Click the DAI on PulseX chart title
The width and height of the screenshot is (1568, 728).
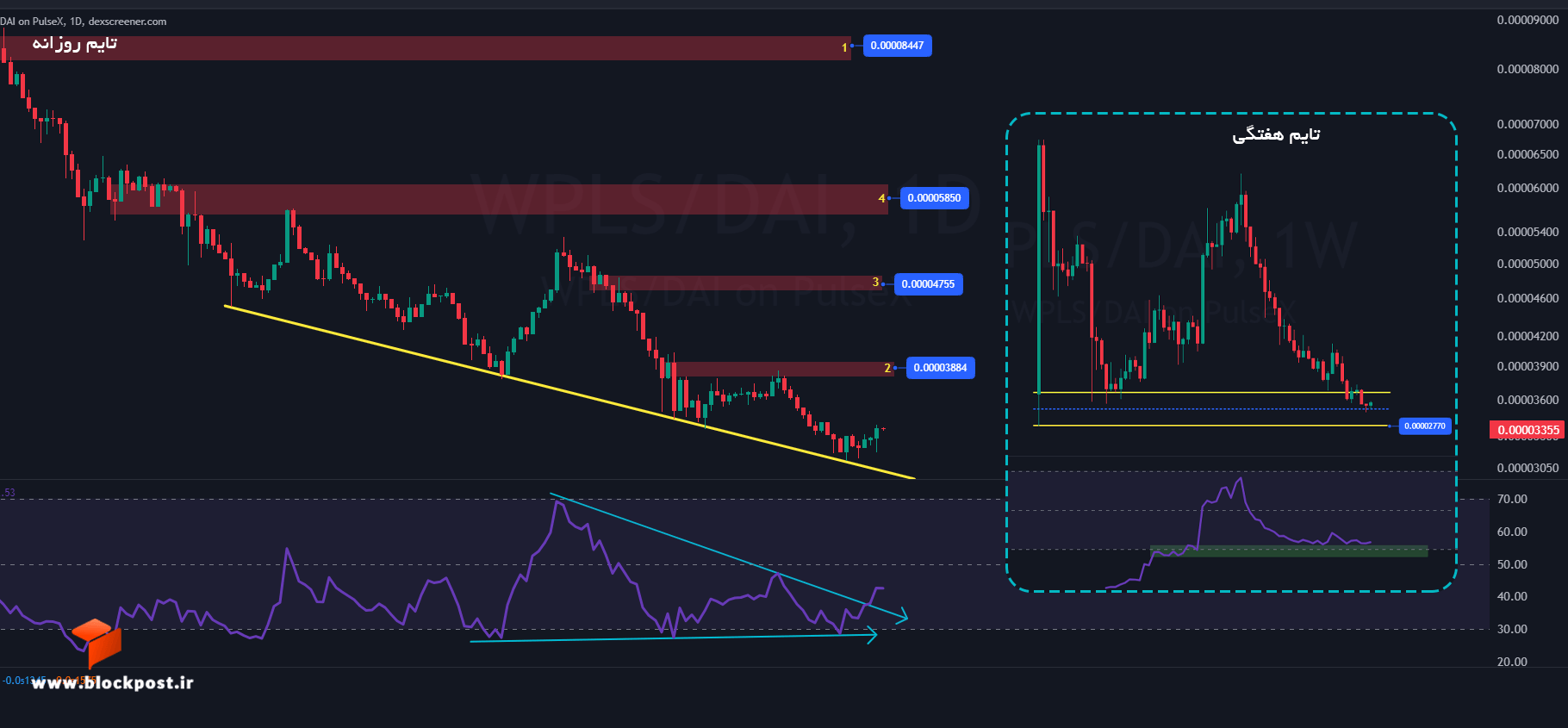point(84,22)
